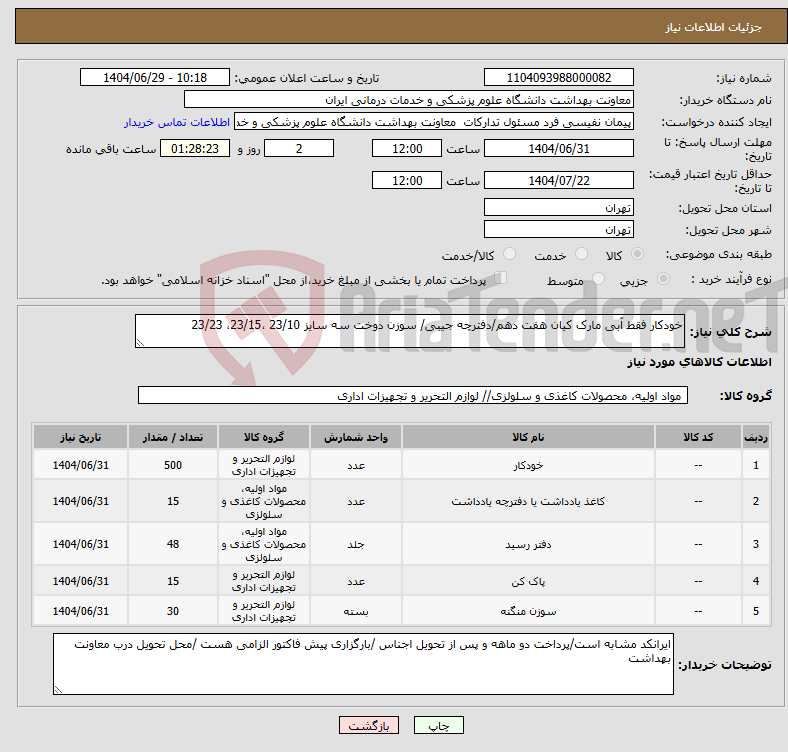
Task: Click the price validity date 1404/07/22 field
Action: [558, 180]
